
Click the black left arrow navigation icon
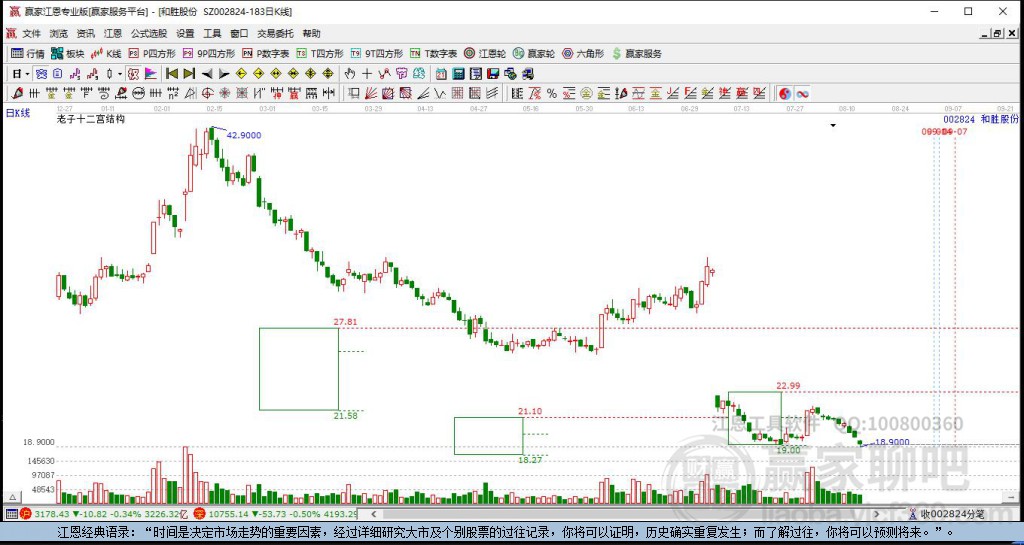[x=207, y=74]
